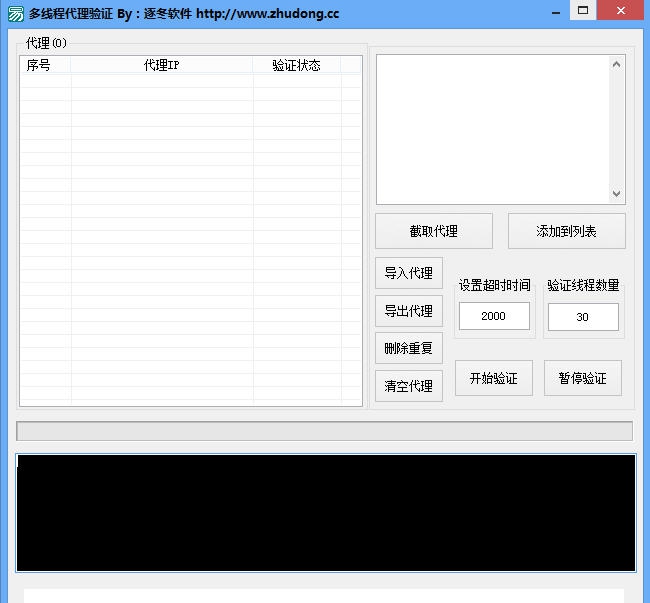This screenshot has height=603, width=650.
Task: Click the 代理(0) group label
Action: point(46,43)
